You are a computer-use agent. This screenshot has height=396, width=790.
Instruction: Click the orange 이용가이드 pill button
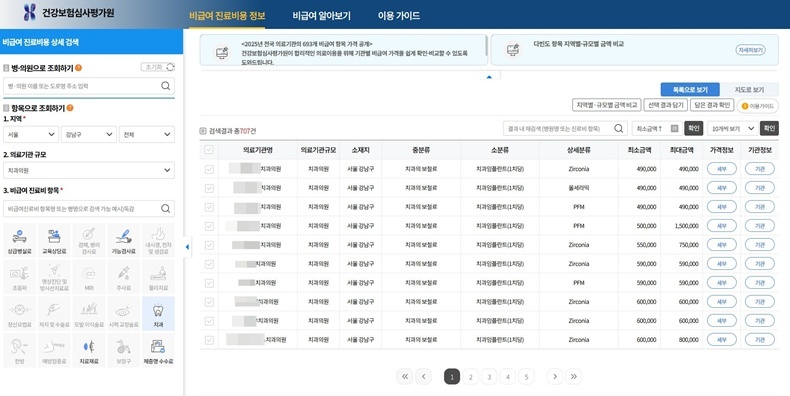pos(757,106)
